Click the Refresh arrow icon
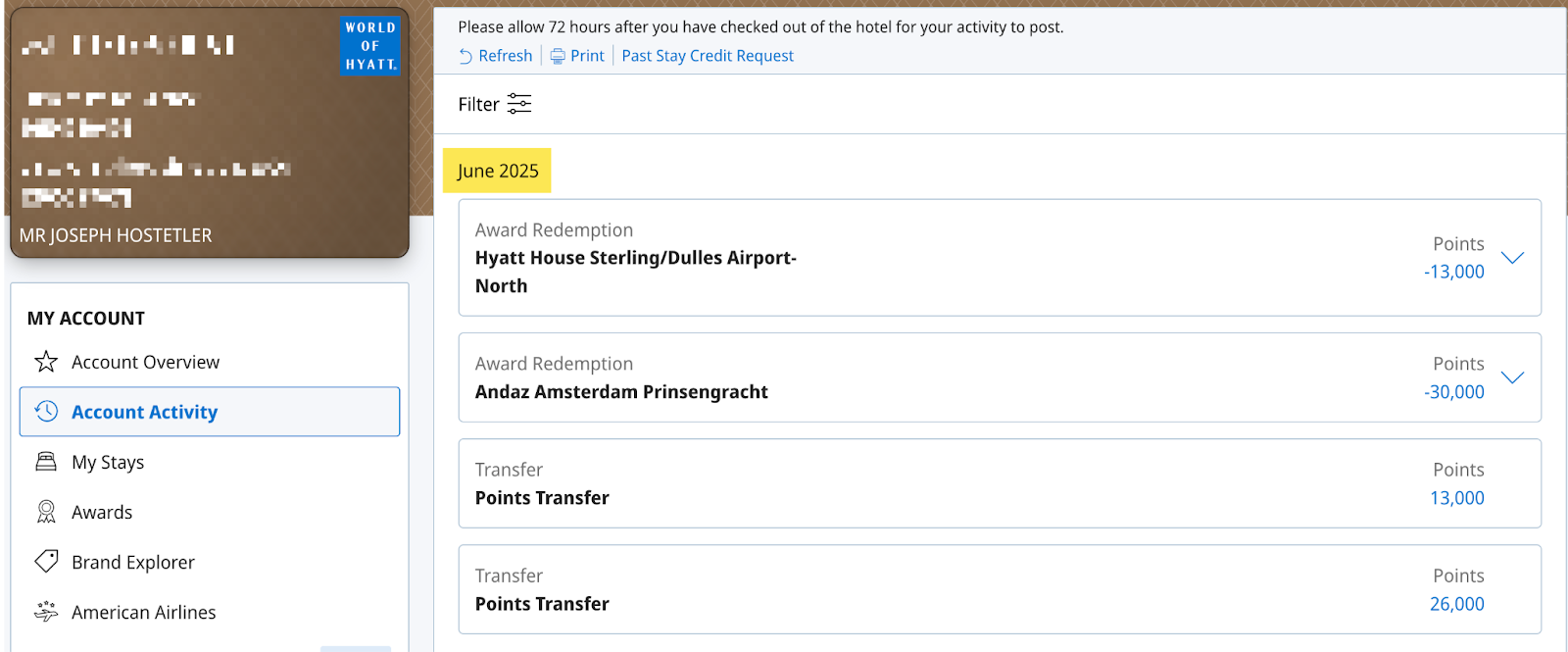 [x=465, y=57]
